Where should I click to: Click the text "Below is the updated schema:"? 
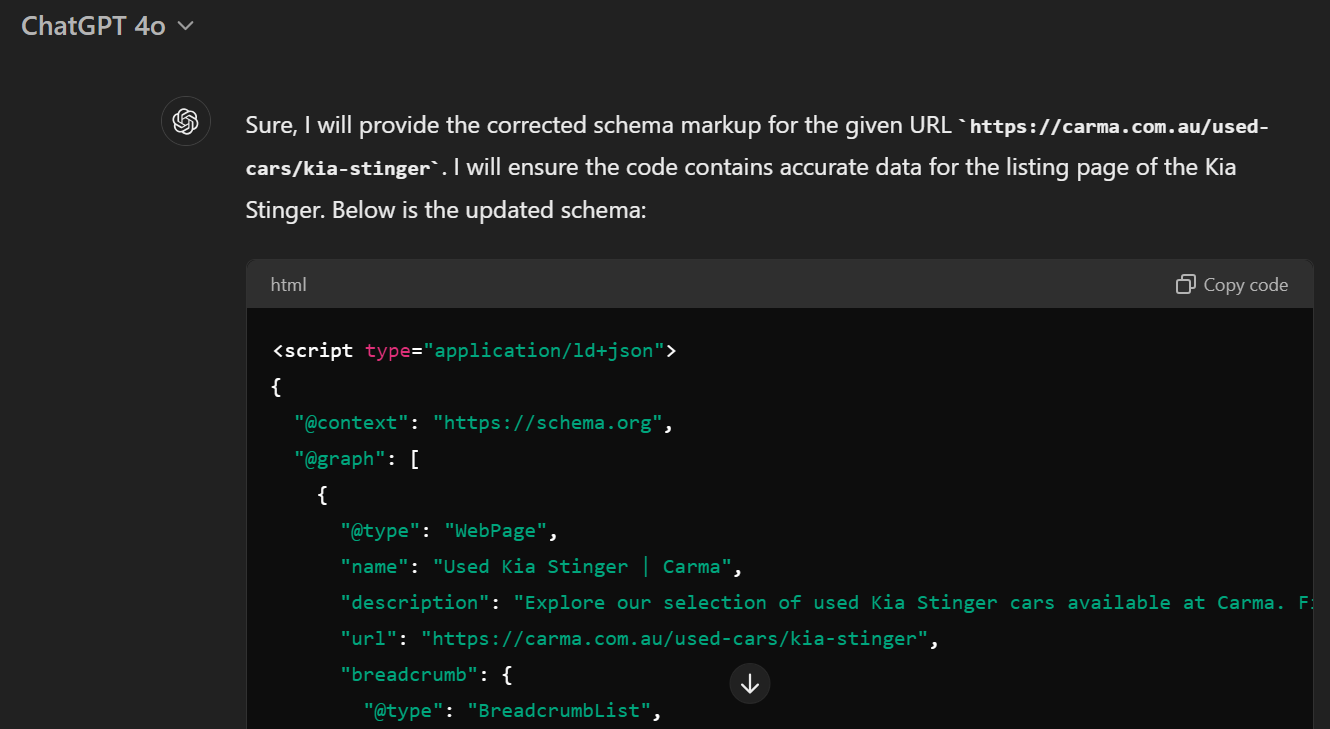491,210
